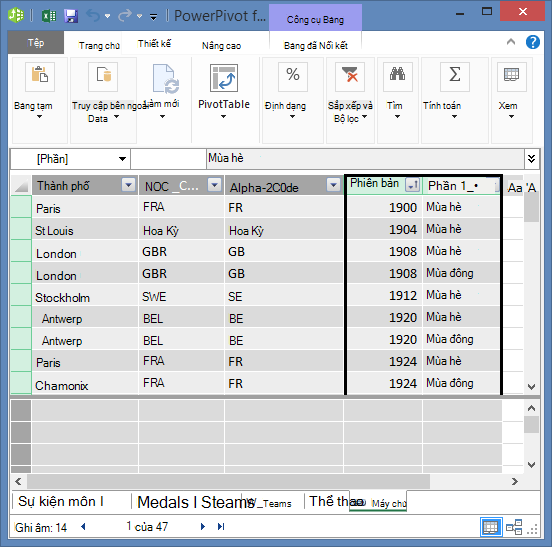Open Alpha-2C0de column filter dropdown
Image resolution: width=552 pixels, height=547 pixels.
point(333,184)
